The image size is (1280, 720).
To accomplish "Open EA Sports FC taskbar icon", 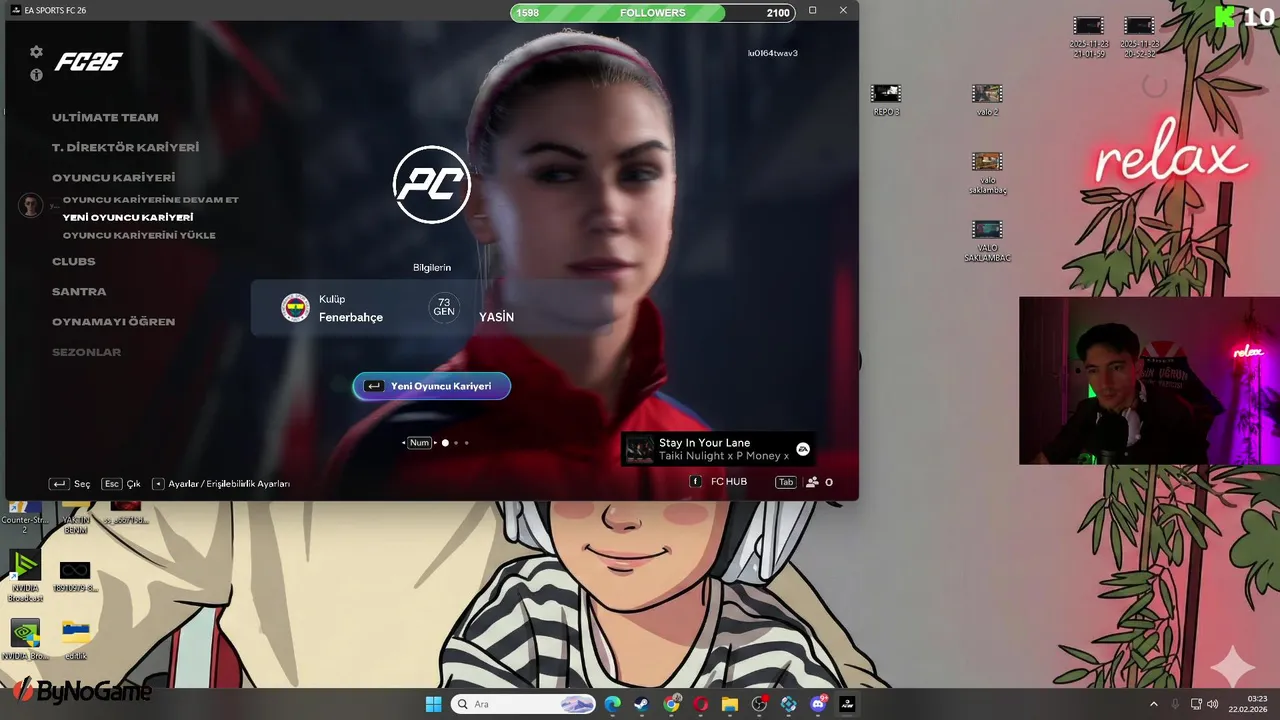I will (x=847, y=704).
